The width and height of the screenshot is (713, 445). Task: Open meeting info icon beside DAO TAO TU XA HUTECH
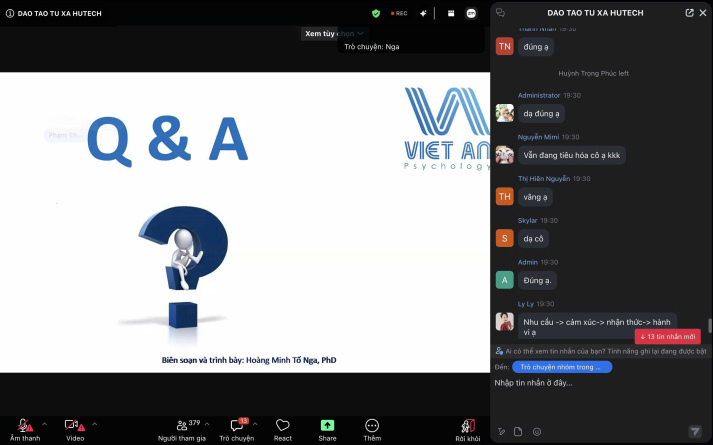coord(10,14)
